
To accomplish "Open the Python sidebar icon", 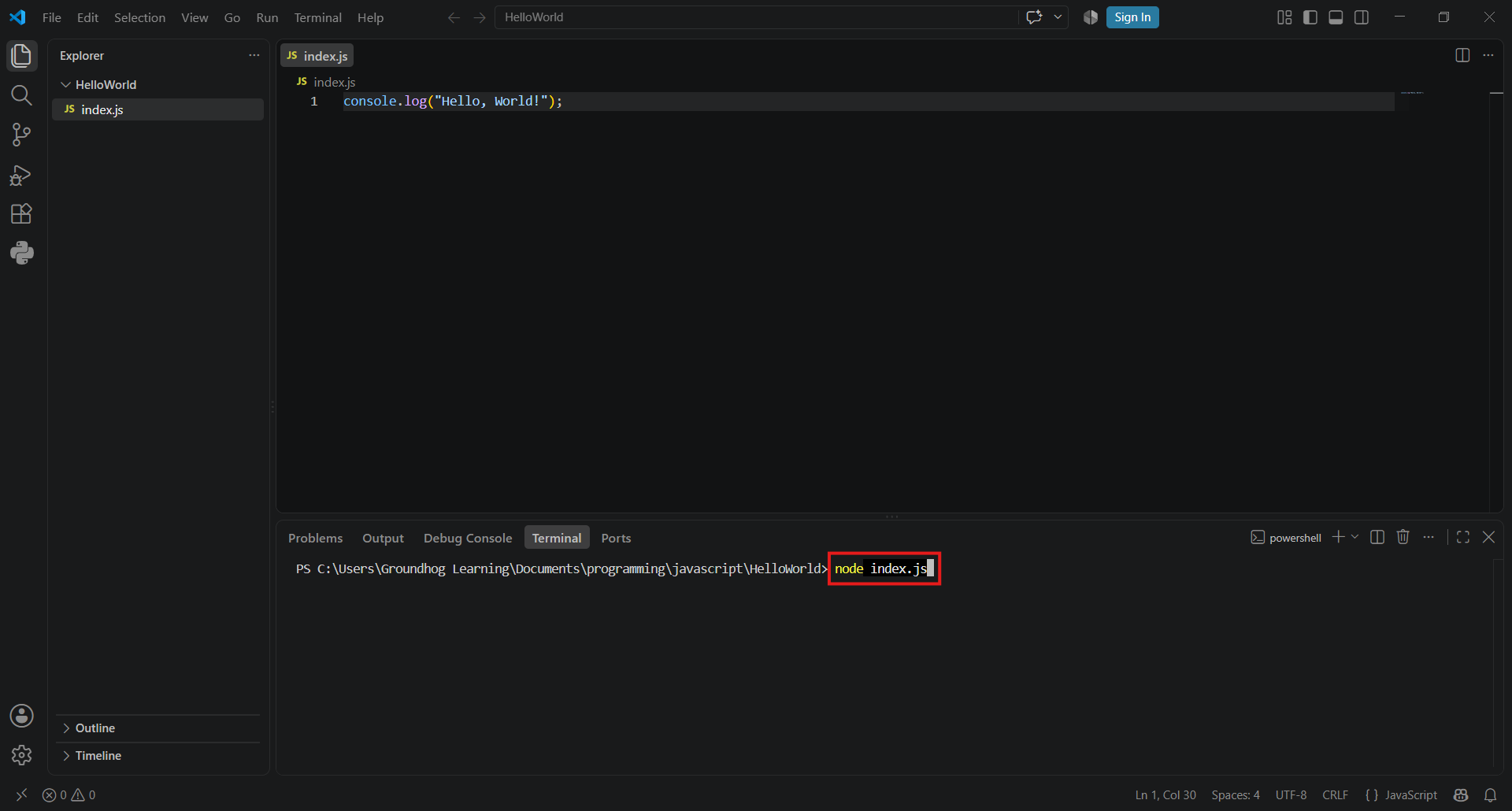I will tap(21, 253).
